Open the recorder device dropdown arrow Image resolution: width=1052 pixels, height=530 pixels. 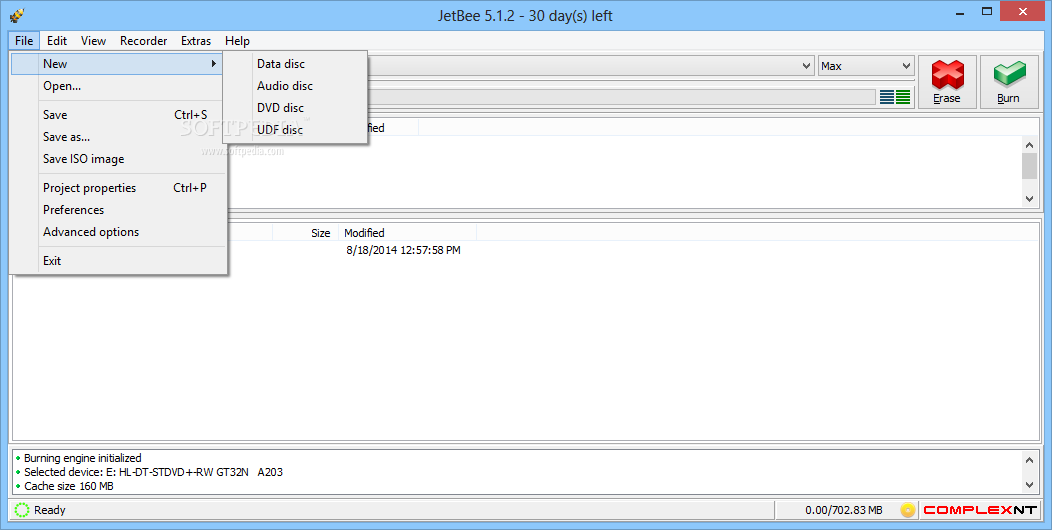[806, 66]
